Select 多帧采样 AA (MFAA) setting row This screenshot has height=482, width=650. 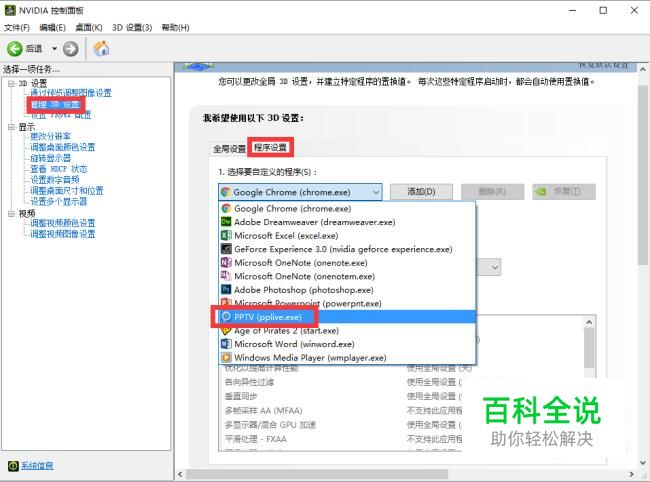click(344, 410)
